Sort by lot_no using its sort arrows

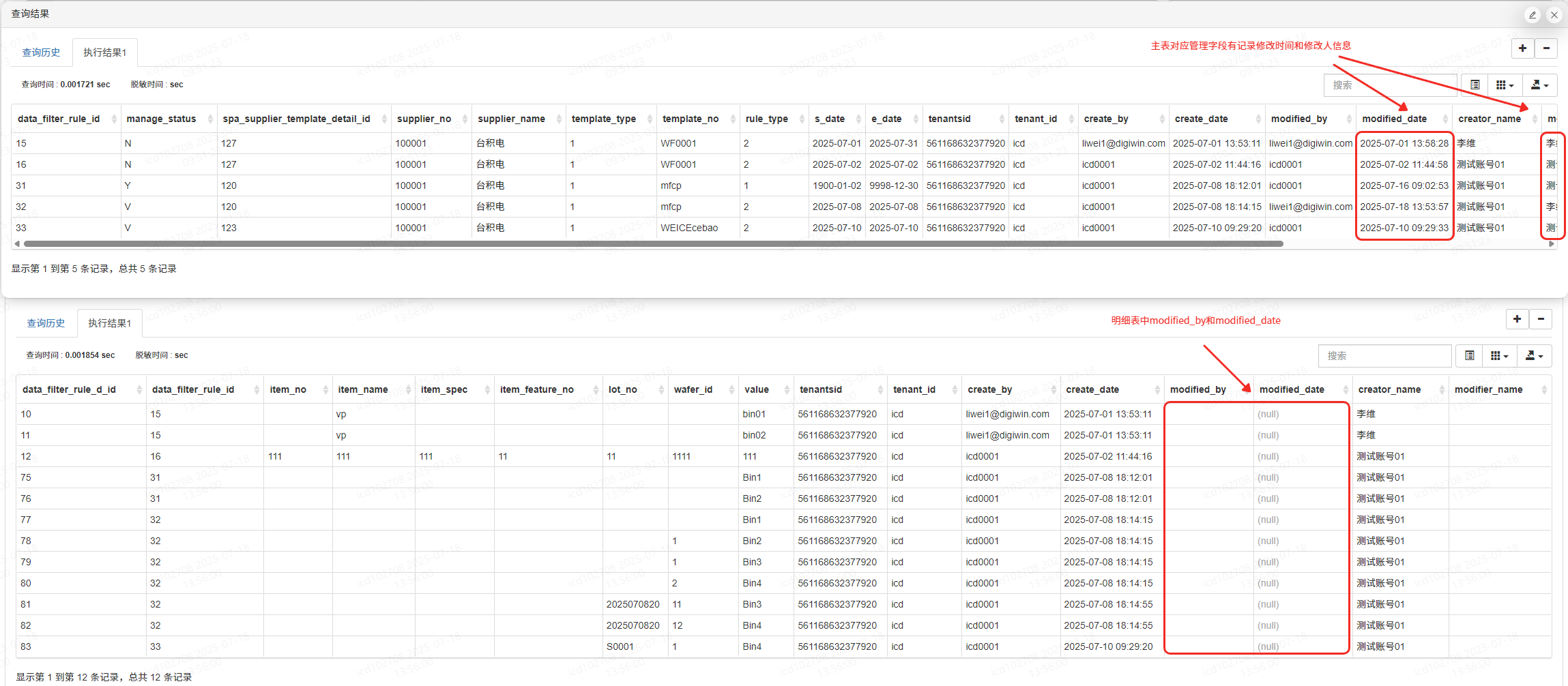click(x=661, y=389)
